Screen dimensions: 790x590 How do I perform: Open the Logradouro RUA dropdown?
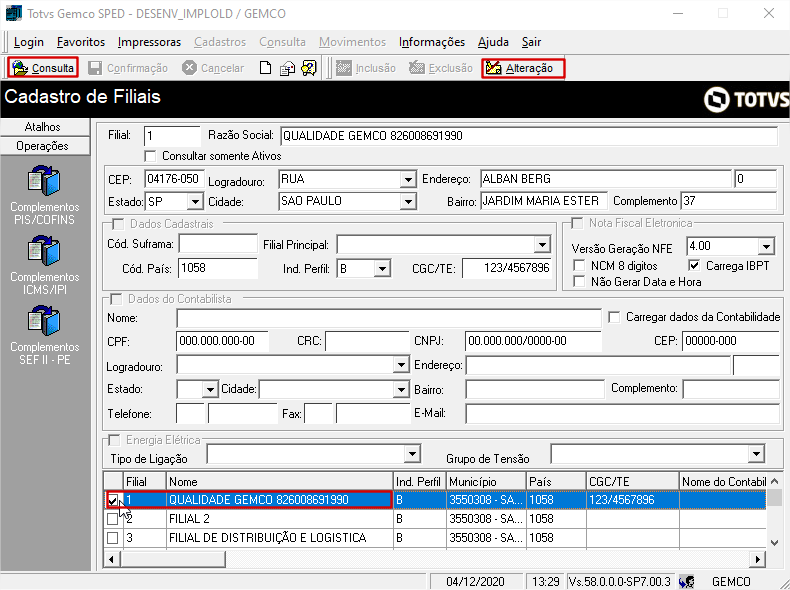coord(408,179)
